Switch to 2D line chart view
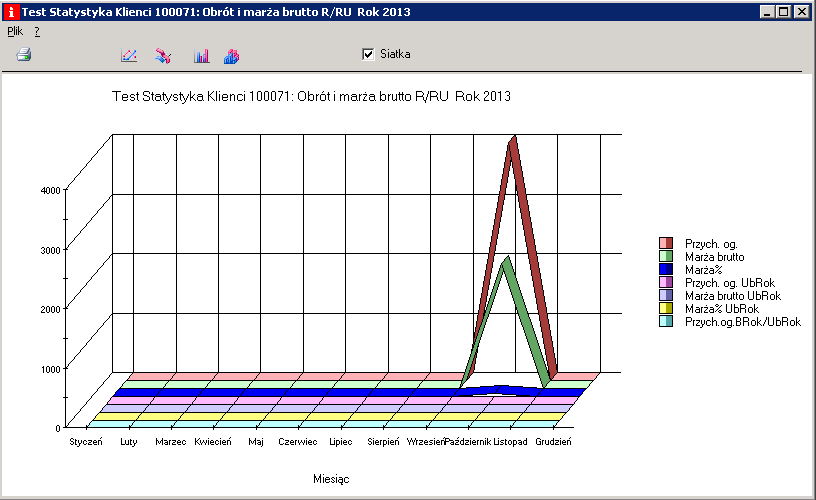Screen dimensions: 816x500 [129, 56]
